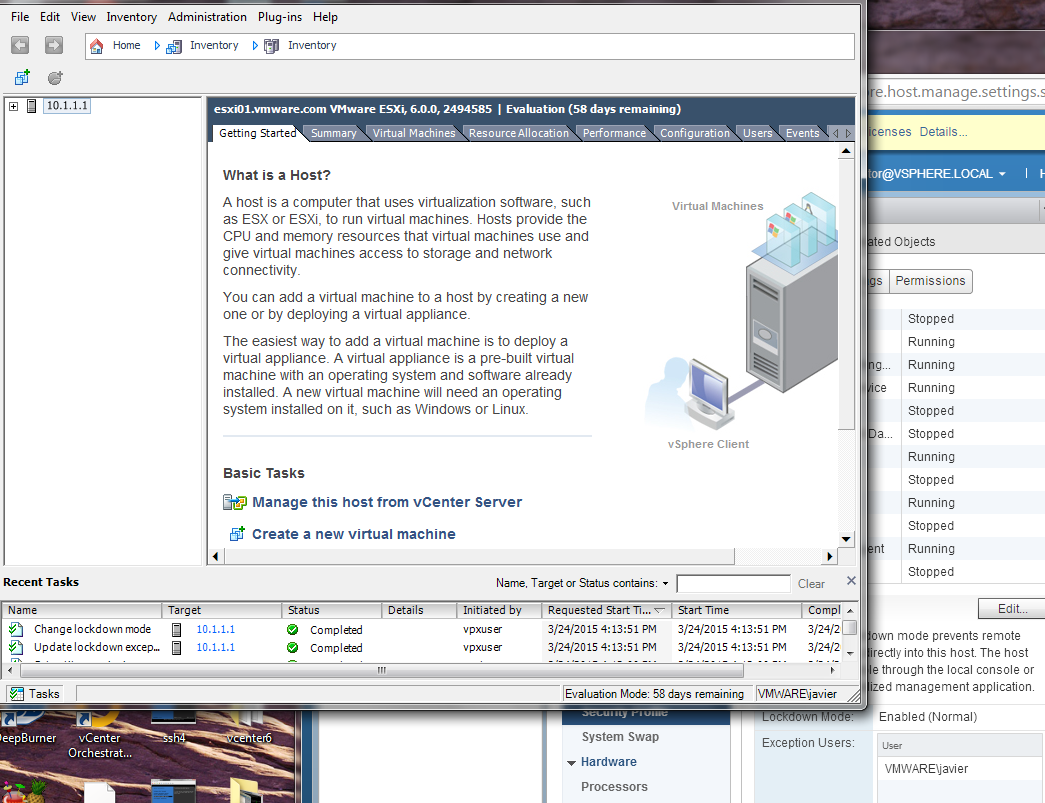Open the task filter criteria dropdown arrow
The width and height of the screenshot is (1045, 803).
665,584
